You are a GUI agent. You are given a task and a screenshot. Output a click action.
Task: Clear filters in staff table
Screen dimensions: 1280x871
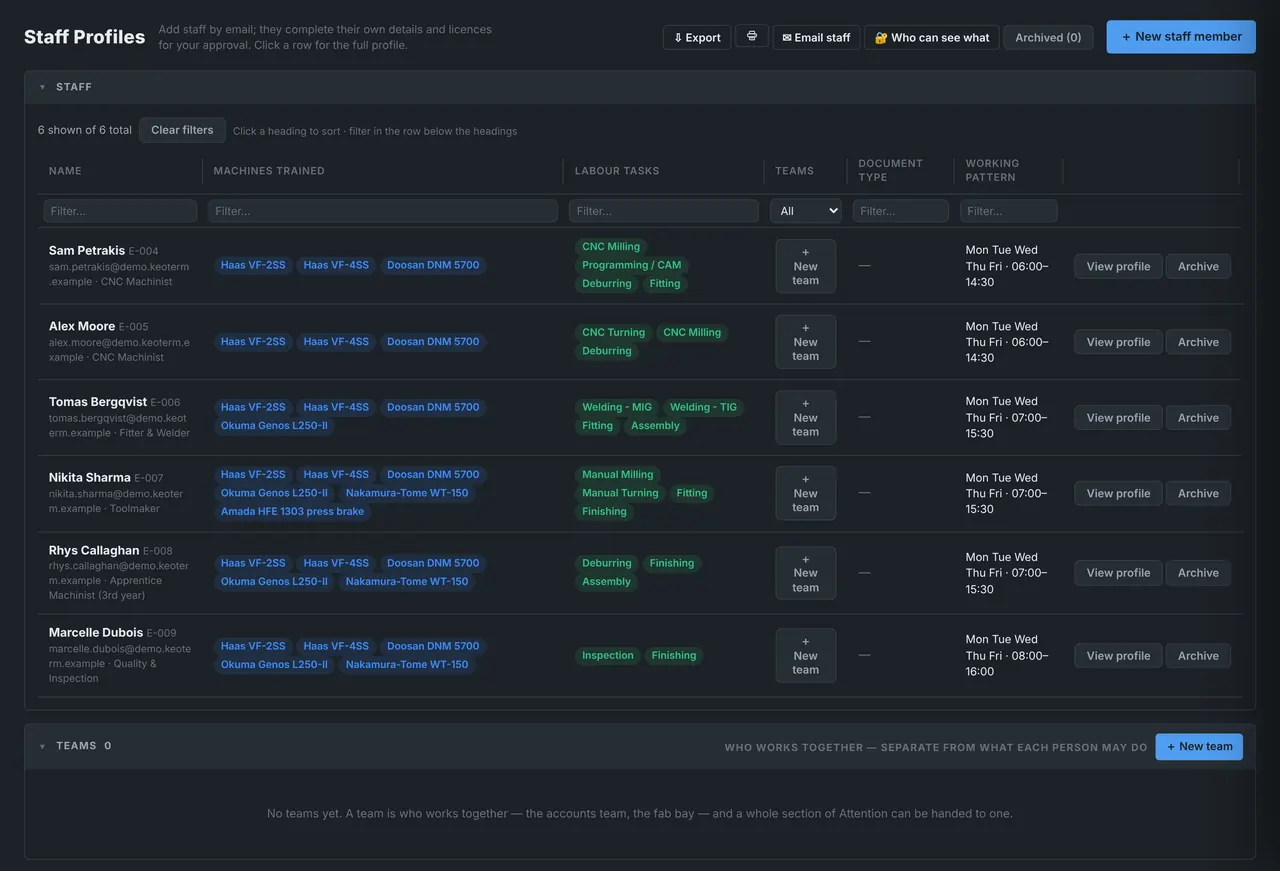(x=182, y=130)
